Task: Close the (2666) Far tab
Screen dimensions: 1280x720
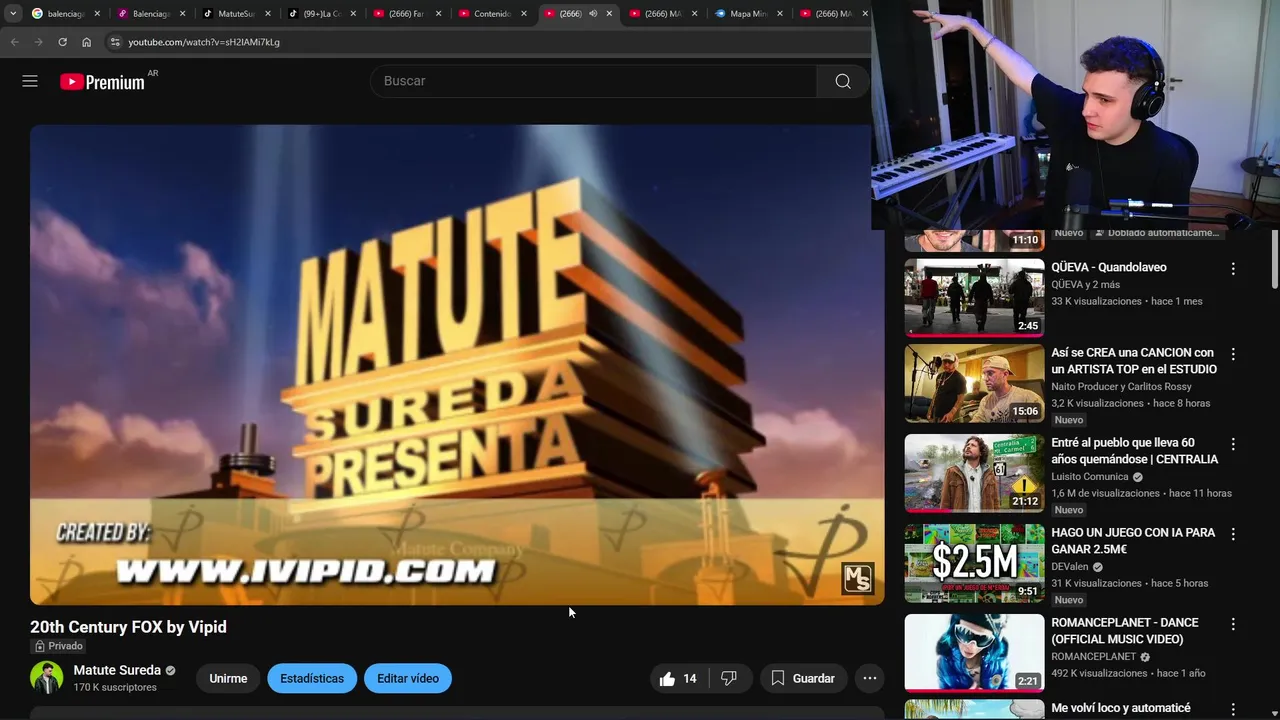Action: click(438, 14)
